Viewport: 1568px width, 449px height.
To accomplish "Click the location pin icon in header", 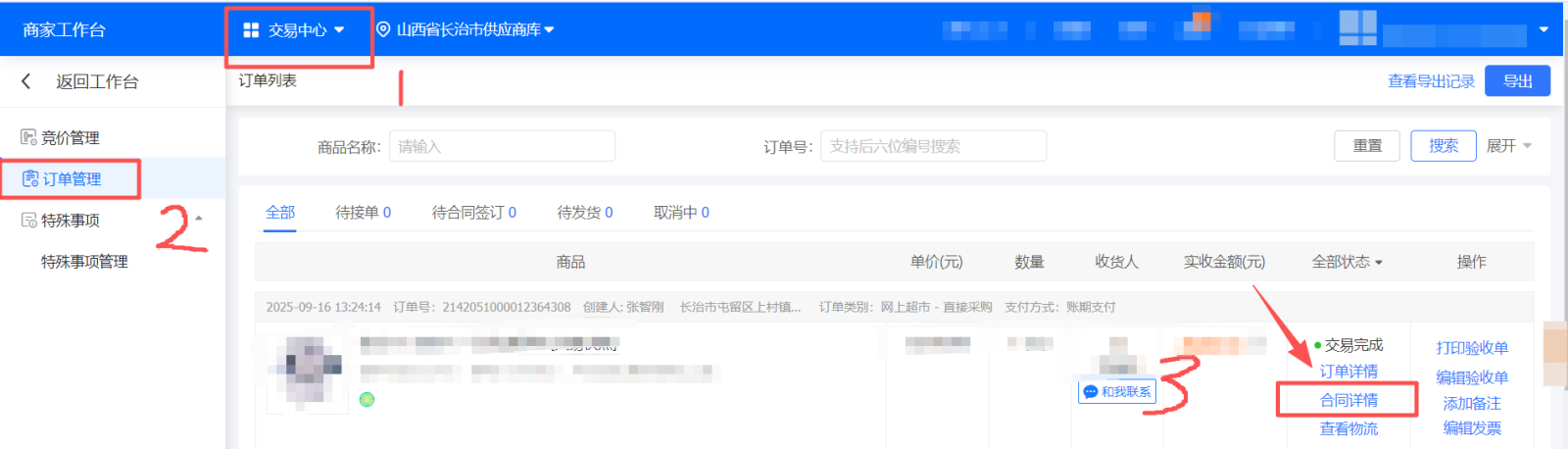I will click(383, 30).
